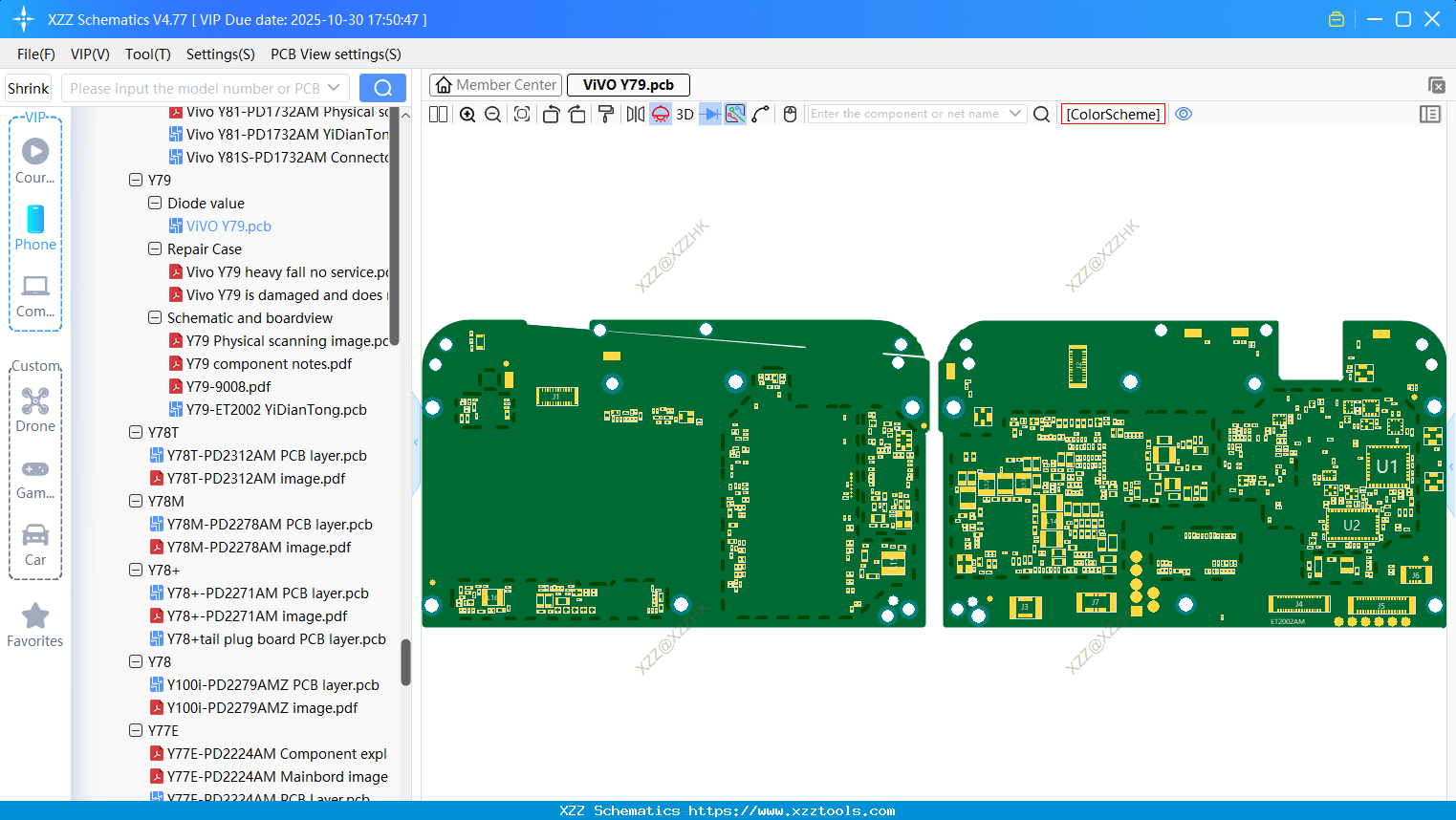Open Y79 component notes.pdf
This screenshot has height=820, width=1456.
(269, 363)
